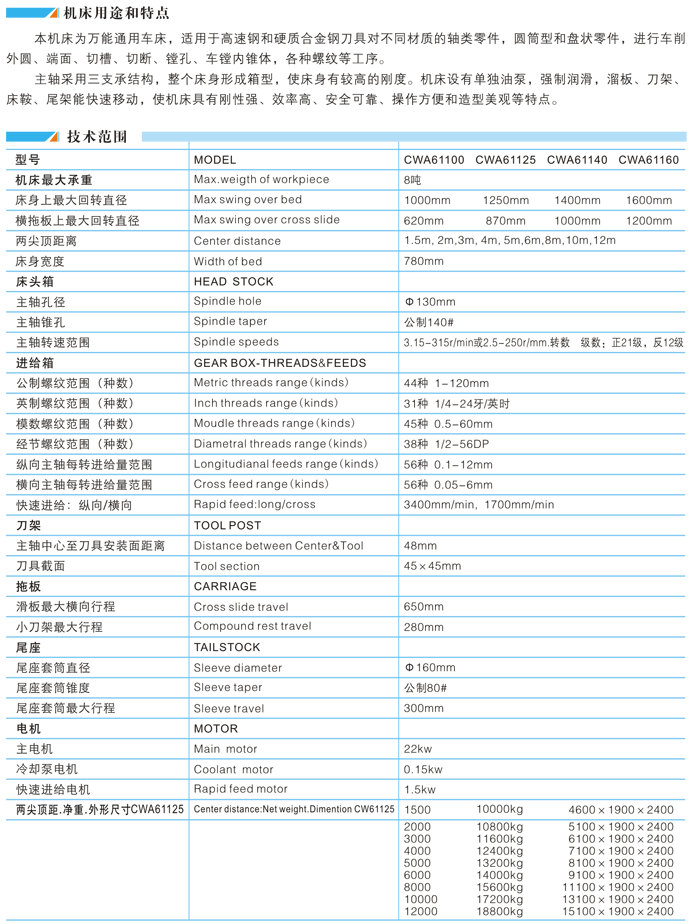Select the MODEL header row label
Image resolution: width=700 pixels, height=924 pixels.
click(216, 160)
